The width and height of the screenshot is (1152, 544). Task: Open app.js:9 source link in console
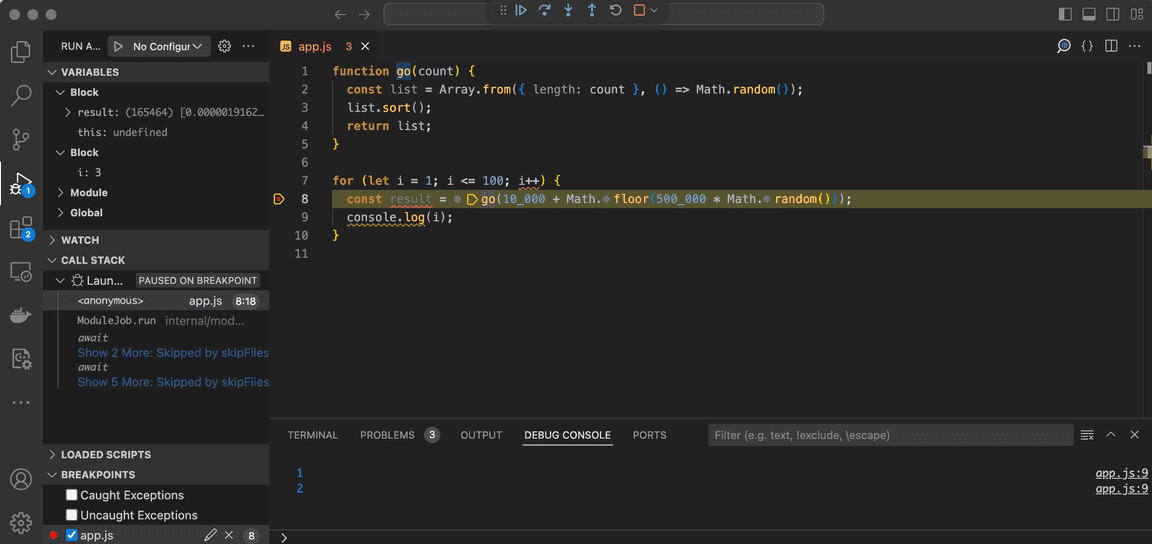point(1121,473)
